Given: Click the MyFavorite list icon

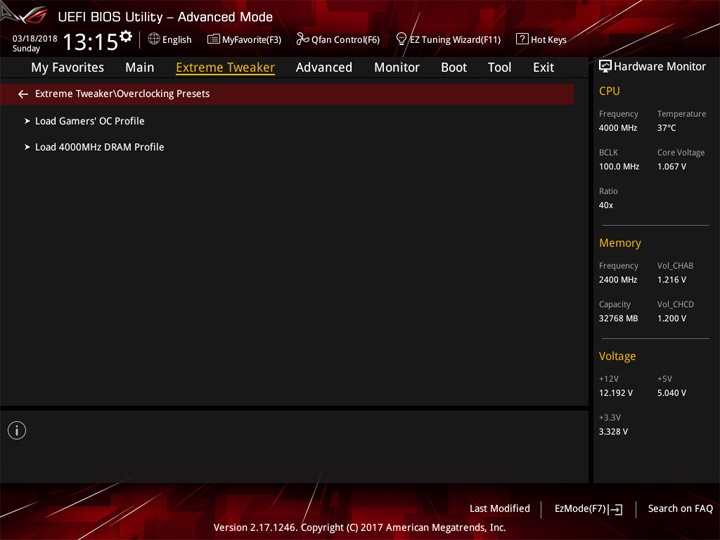Looking at the screenshot, I should (213, 39).
